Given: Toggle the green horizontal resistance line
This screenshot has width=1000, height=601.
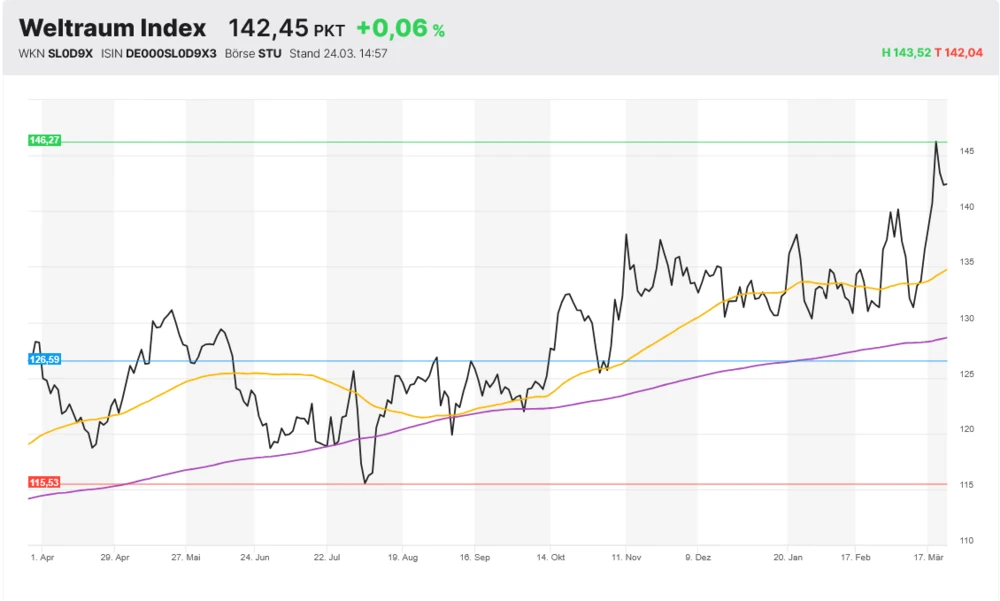Looking at the screenshot, I should coord(500,141).
